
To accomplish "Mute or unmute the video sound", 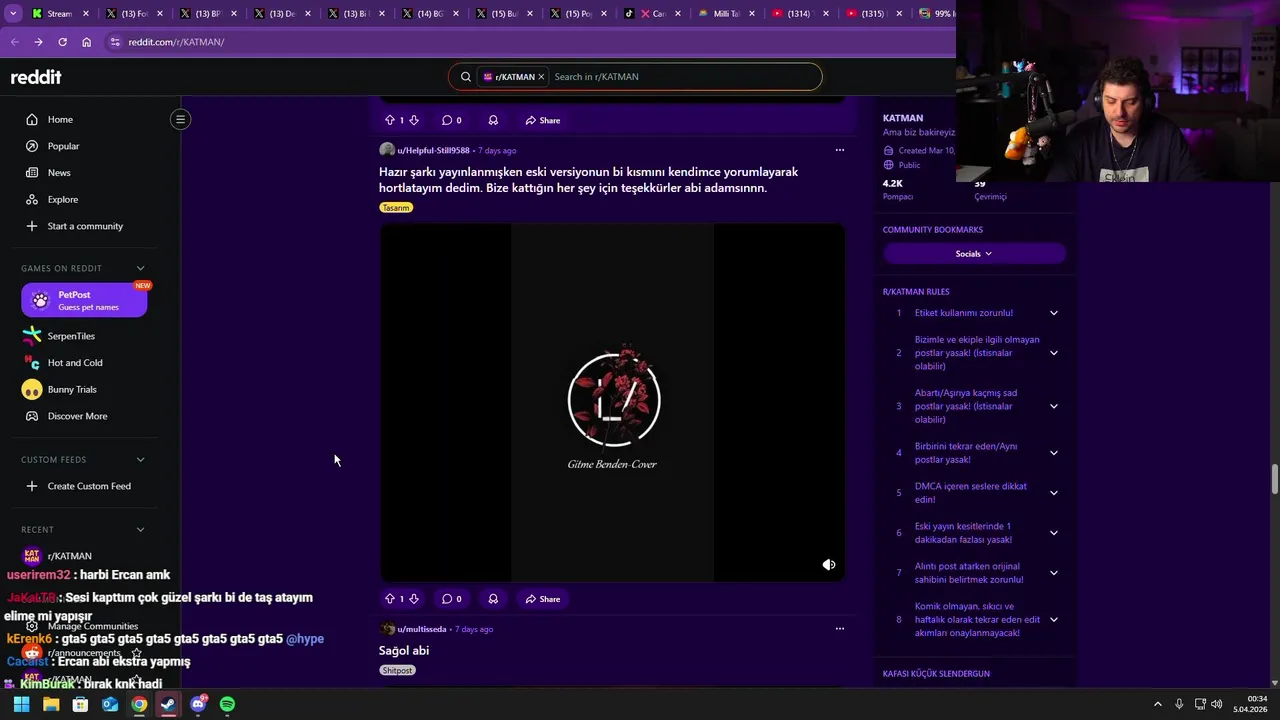I will pyautogui.click(x=829, y=565).
